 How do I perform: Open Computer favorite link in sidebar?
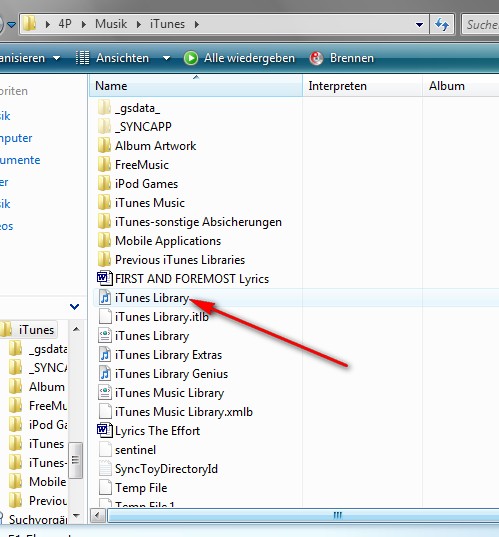click(16, 138)
